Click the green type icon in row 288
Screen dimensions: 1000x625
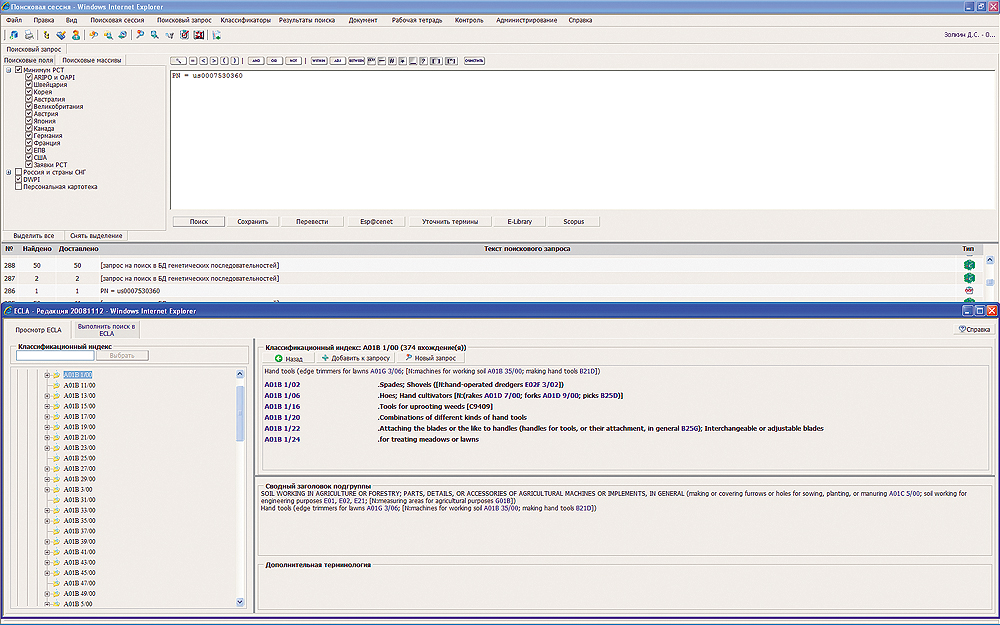click(968, 264)
